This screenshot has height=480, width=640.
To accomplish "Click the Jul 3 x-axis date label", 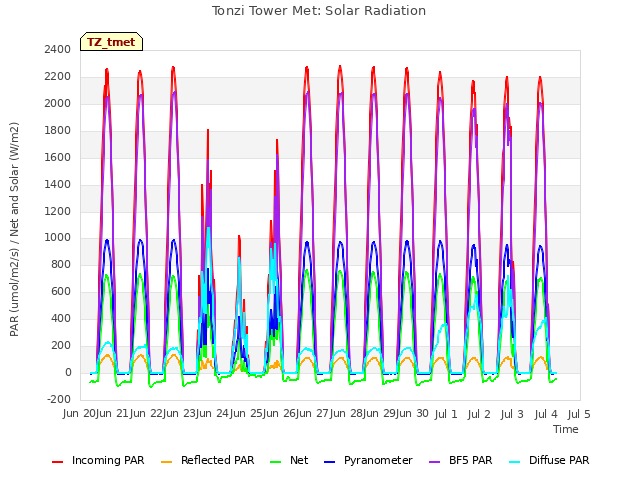I will [512, 414].
